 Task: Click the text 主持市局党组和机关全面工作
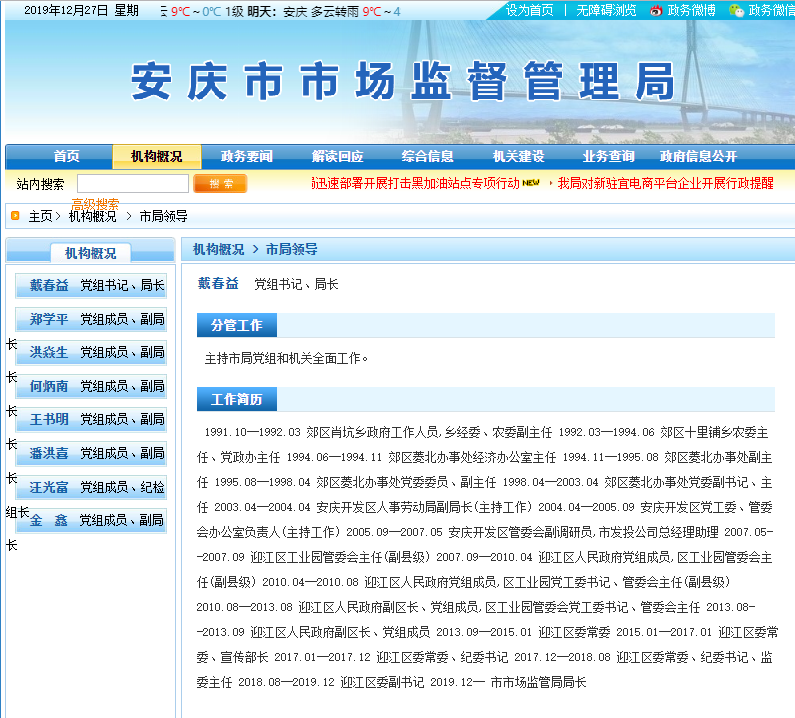286,358
